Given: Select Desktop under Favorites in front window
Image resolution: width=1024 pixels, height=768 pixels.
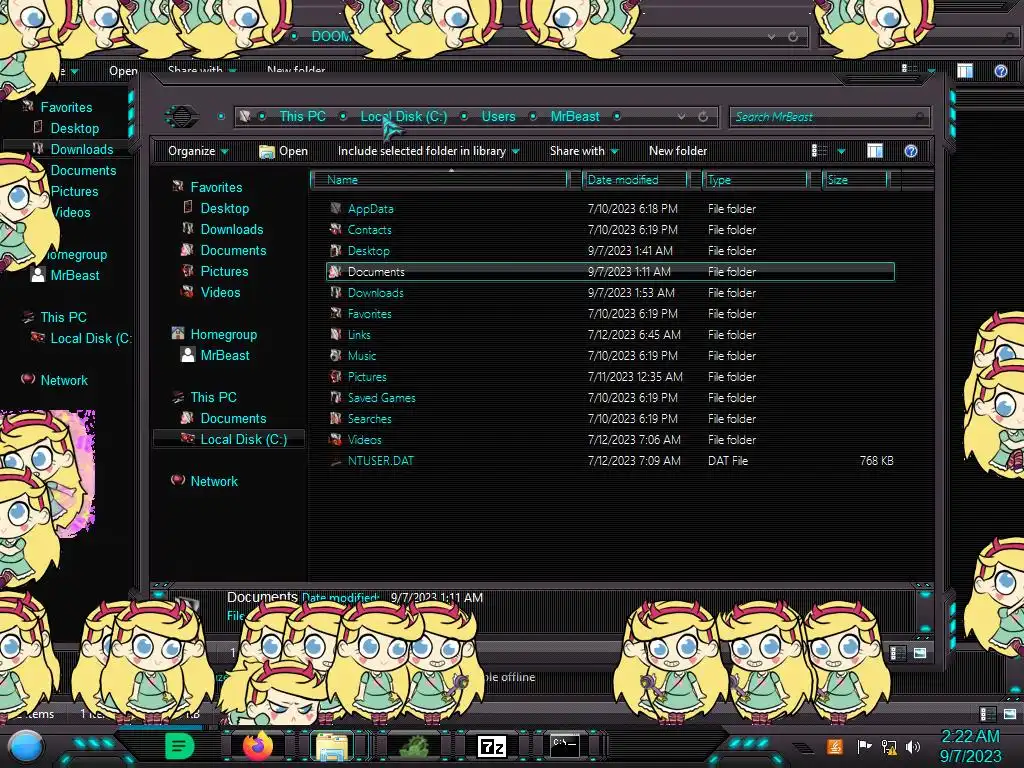Looking at the screenshot, I should pos(225,208).
